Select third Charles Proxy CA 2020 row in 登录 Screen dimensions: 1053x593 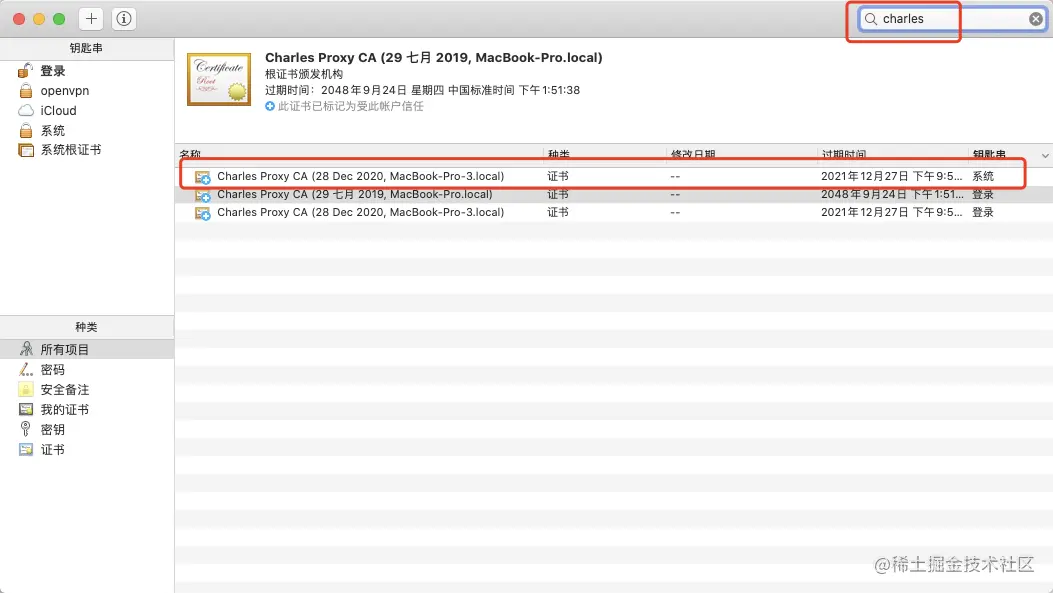click(x=614, y=212)
